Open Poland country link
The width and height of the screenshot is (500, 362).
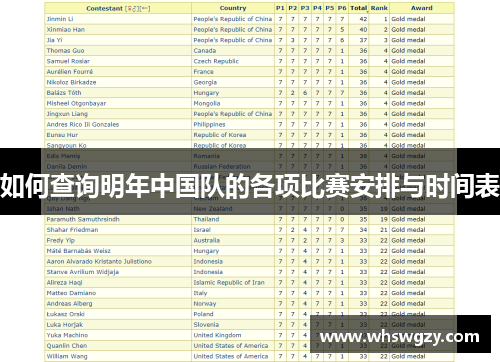click(203, 314)
